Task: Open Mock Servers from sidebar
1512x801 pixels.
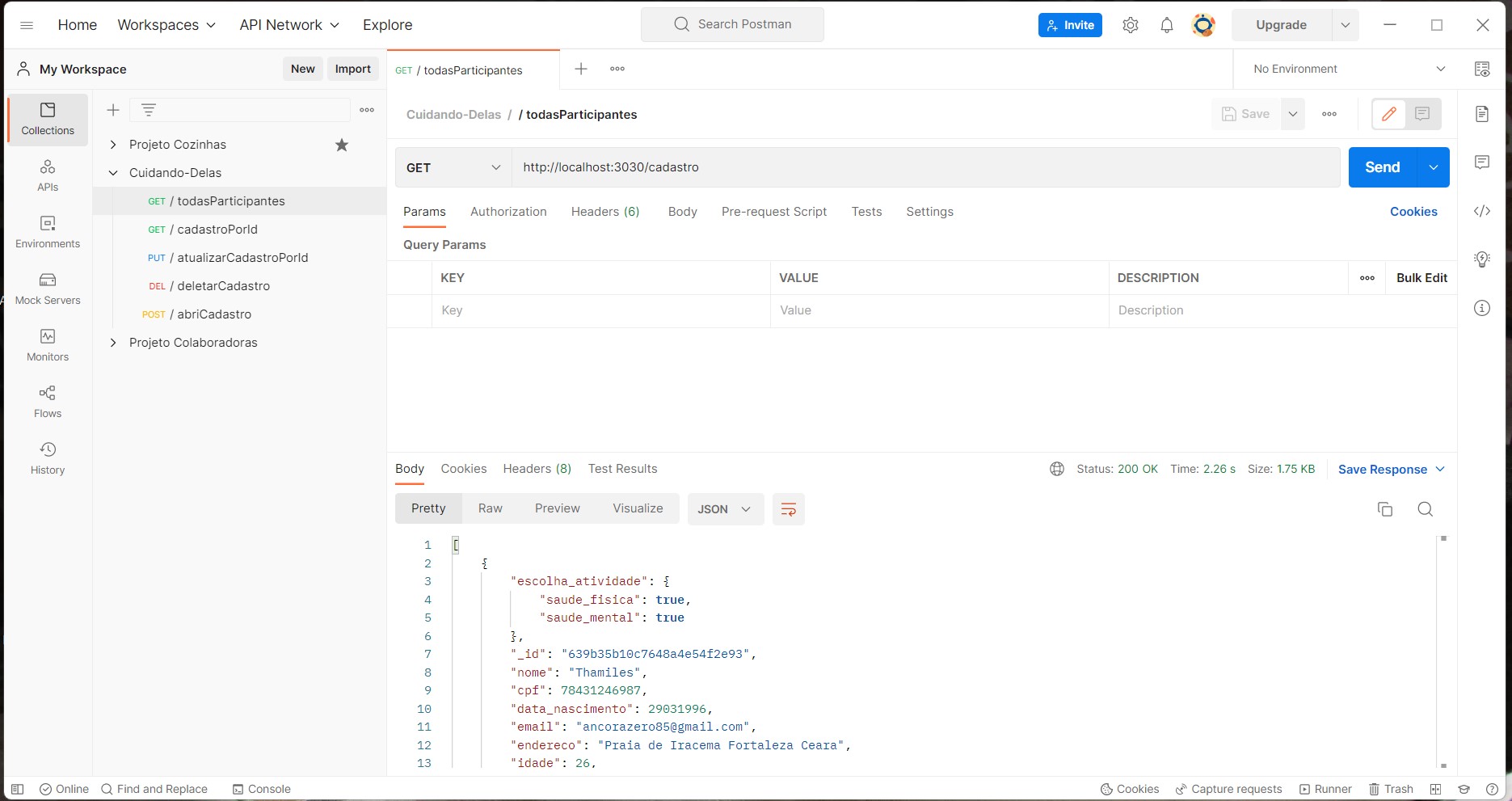Action: coord(47,289)
